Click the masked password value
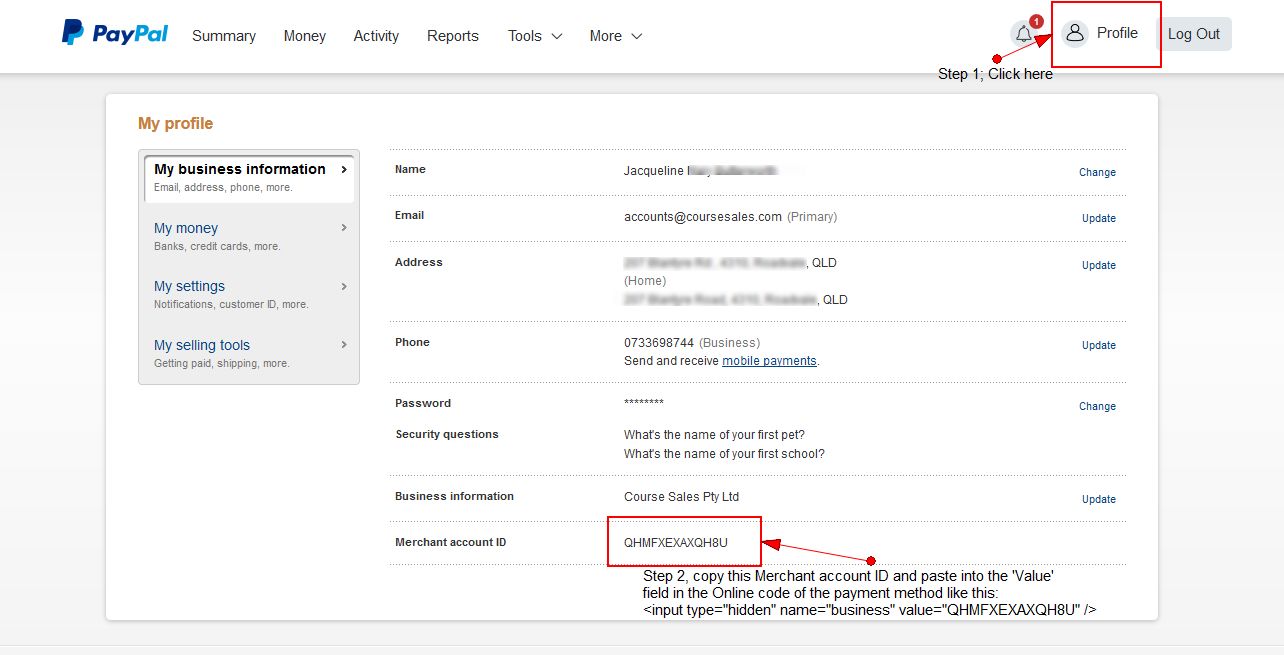Image resolution: width=1284 pixels, height=655 pixels. click(644, 404)
